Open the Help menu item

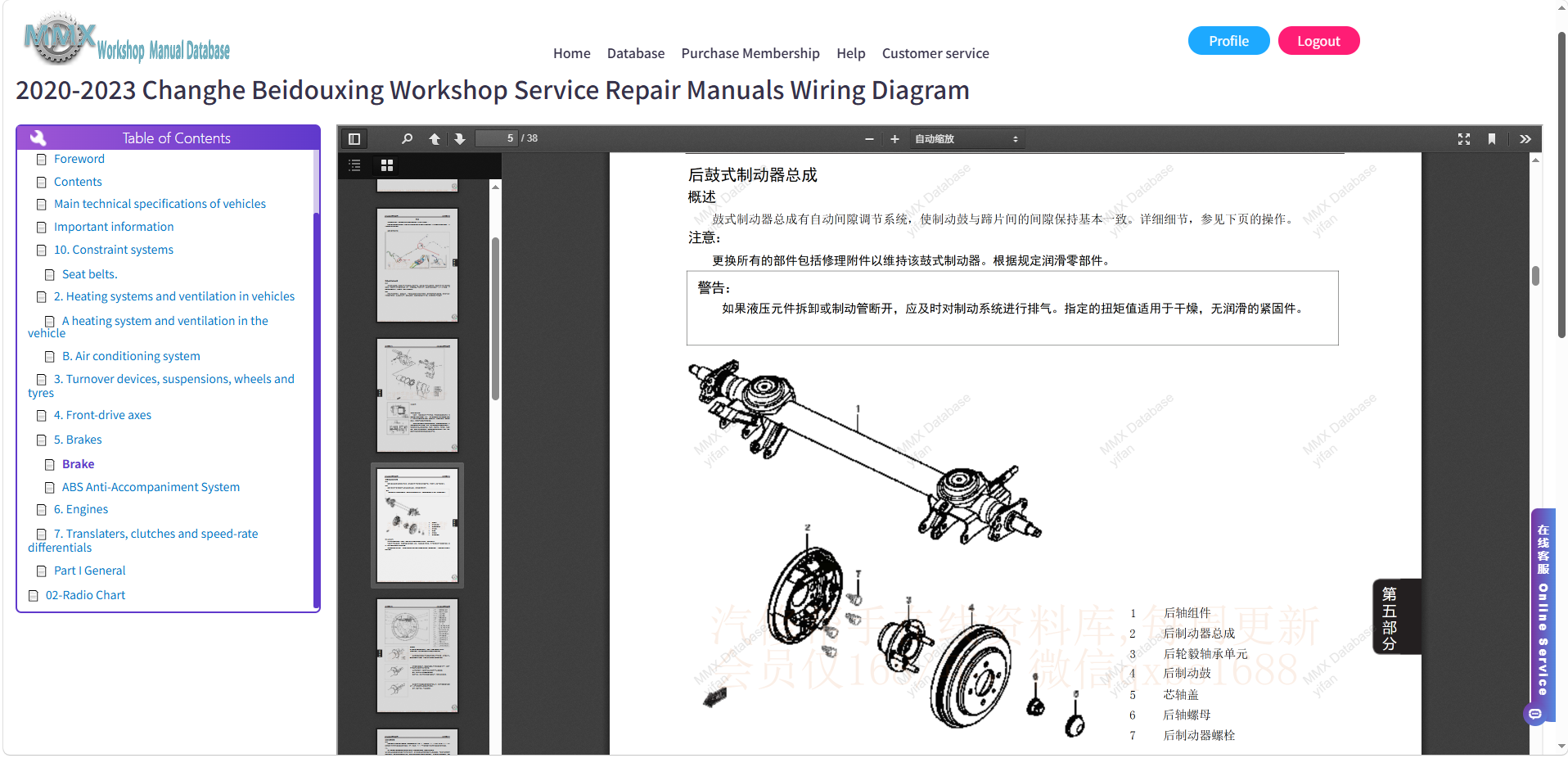point(850,53)
